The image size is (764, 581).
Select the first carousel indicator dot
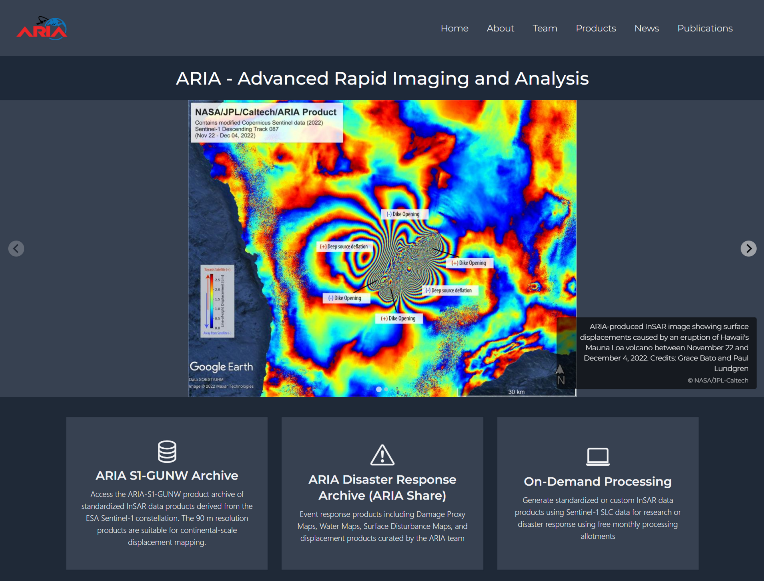tap(379, 389)
